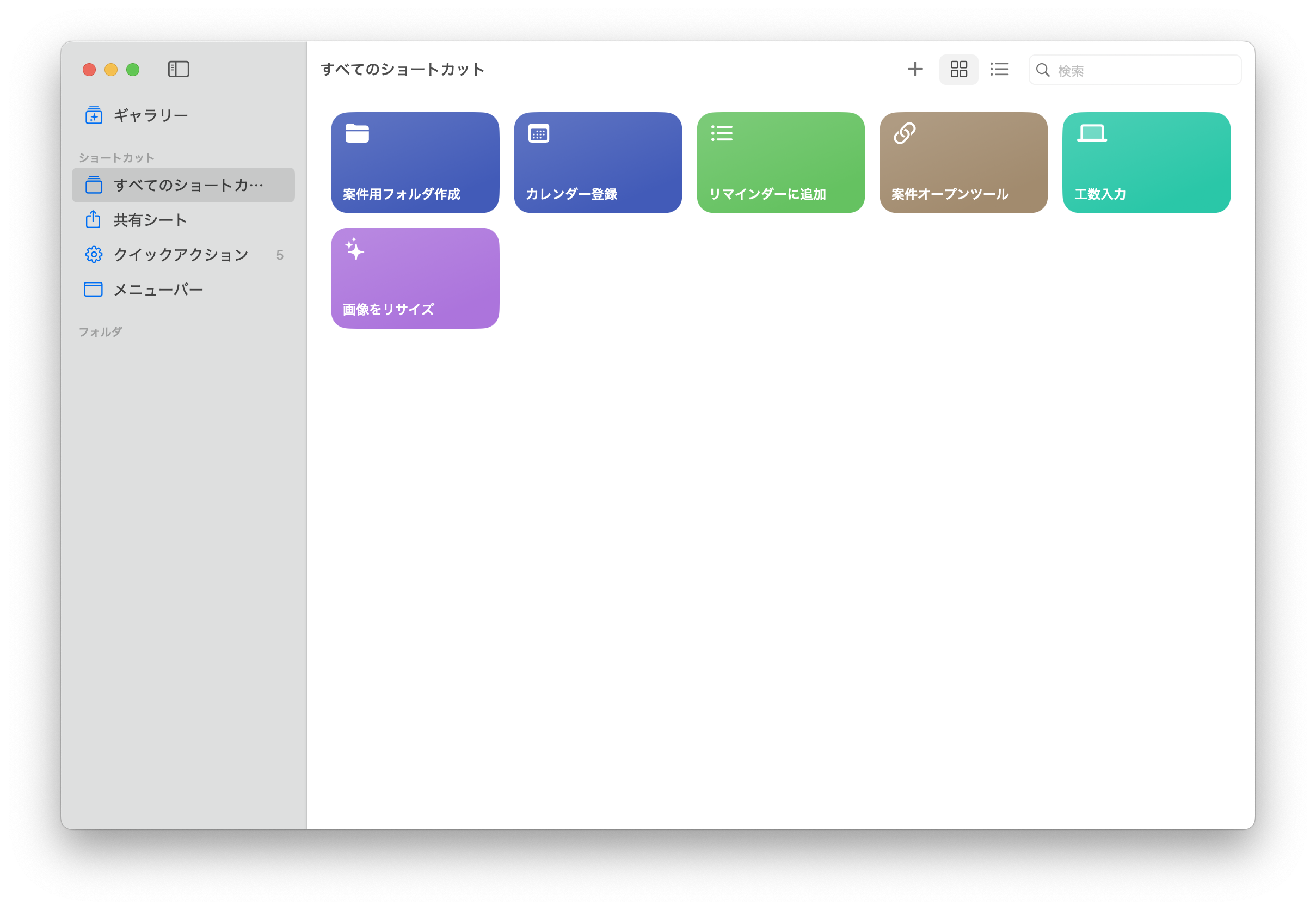Click the list icon on リマインダーに追加
This screenshot has height=910, width=1316.
click(x=721, y=133)
